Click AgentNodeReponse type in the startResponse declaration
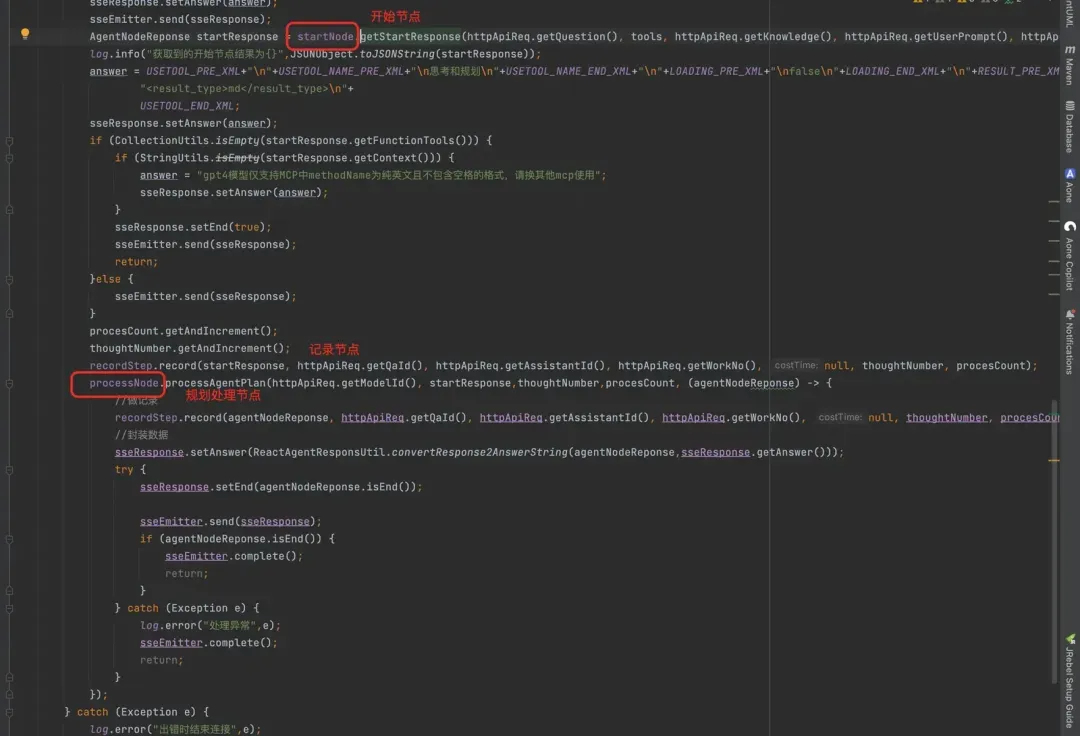Image resolution: width=1080 pixels, height=736 pixels. coord(140,36)
